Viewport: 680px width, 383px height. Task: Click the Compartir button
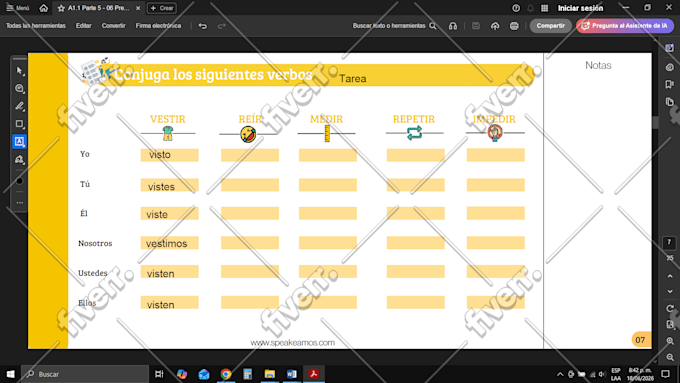(550, 26)
